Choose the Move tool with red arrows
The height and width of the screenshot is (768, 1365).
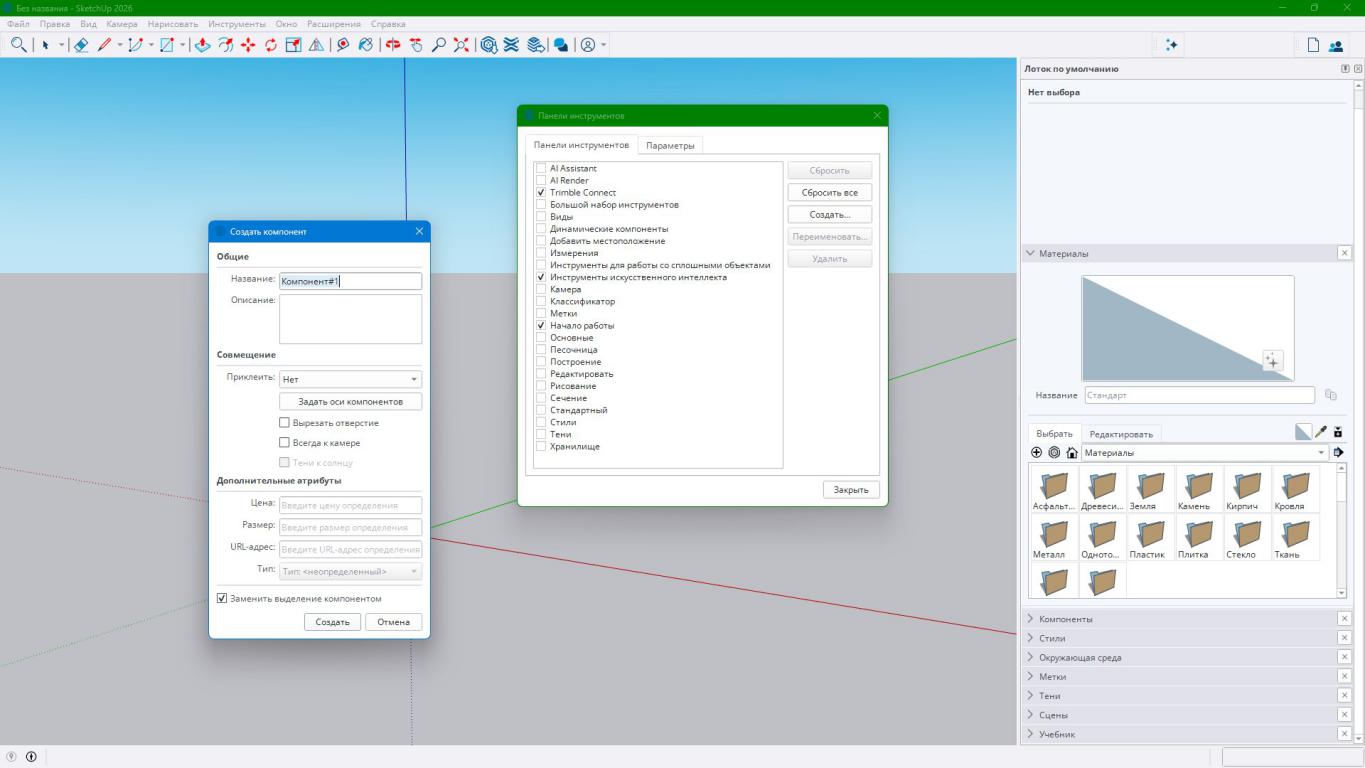[x=248, y=45]
